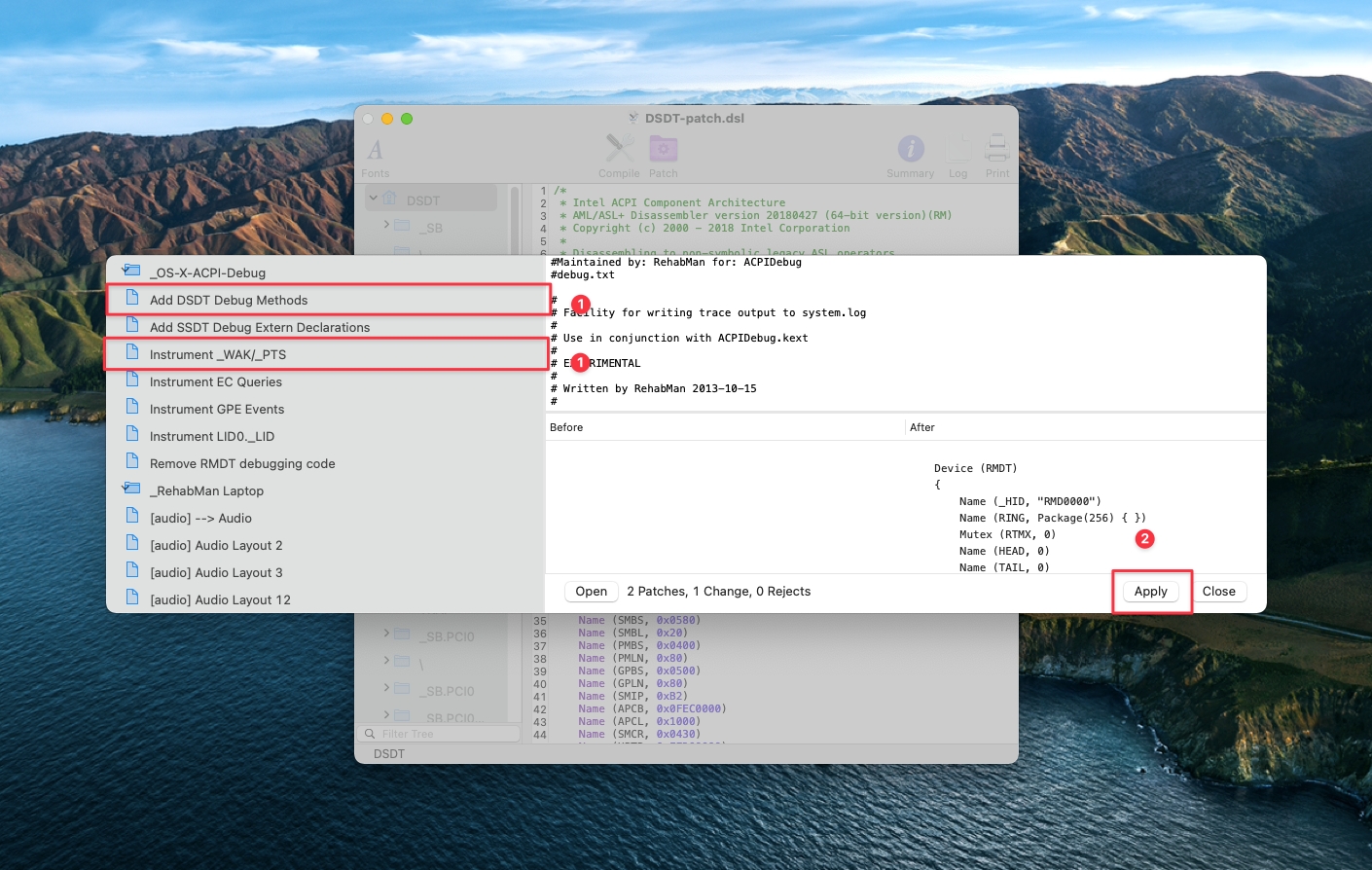Click the Print toolbar icon
The width and height of the screenshot is (1372, 870).
pyautogui.click(x=996, y=149)
